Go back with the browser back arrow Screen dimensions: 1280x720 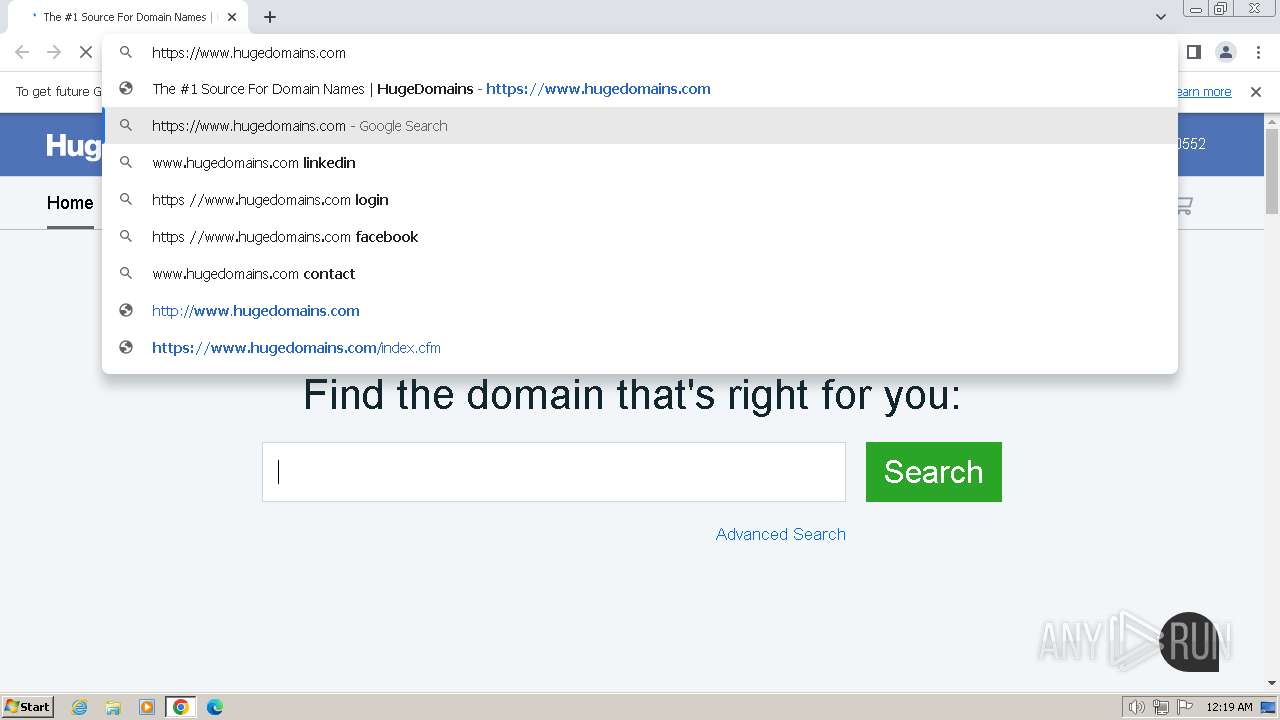tap(22, 52)
